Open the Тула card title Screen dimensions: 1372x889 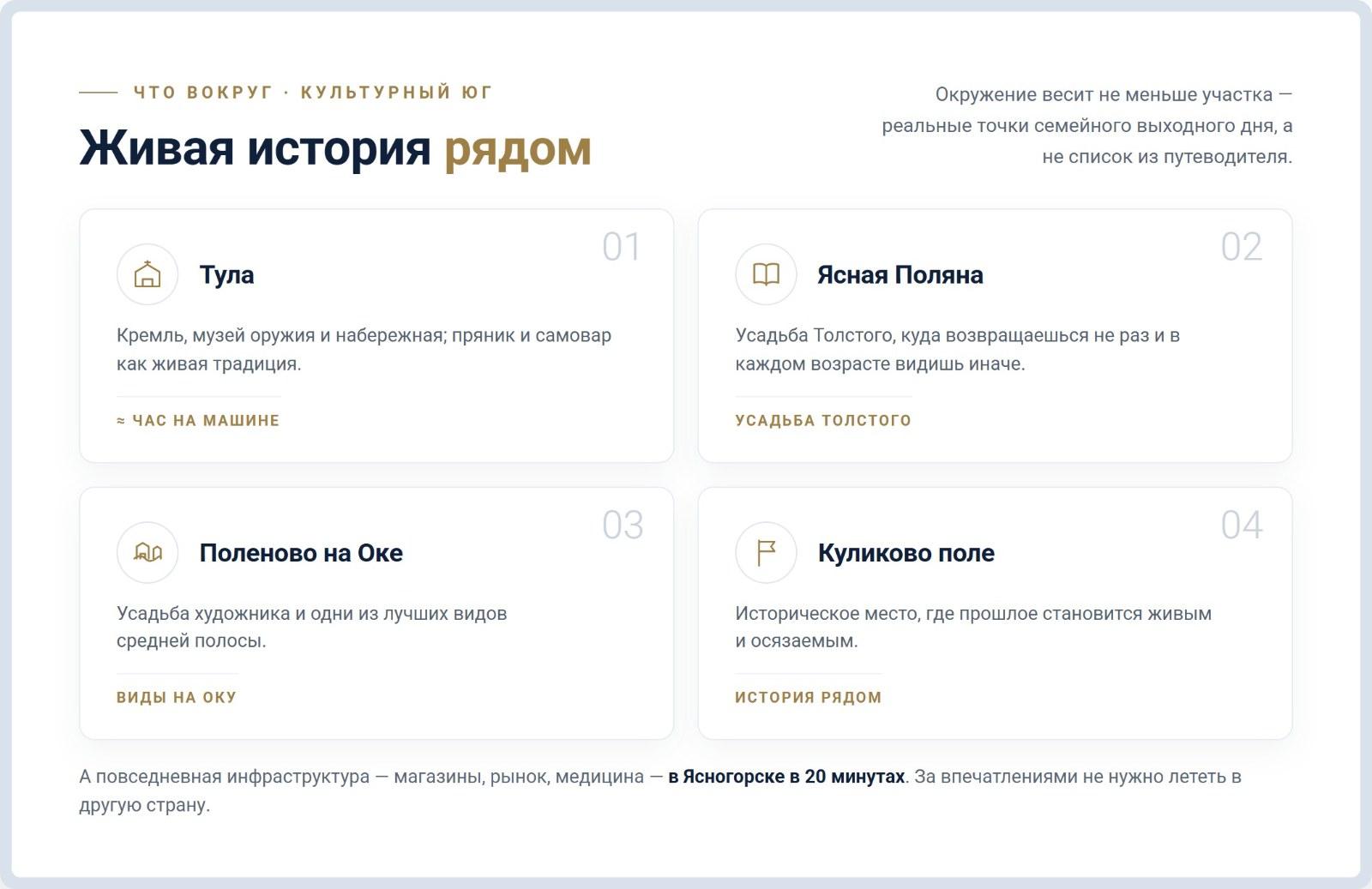[x=226, y=275]
